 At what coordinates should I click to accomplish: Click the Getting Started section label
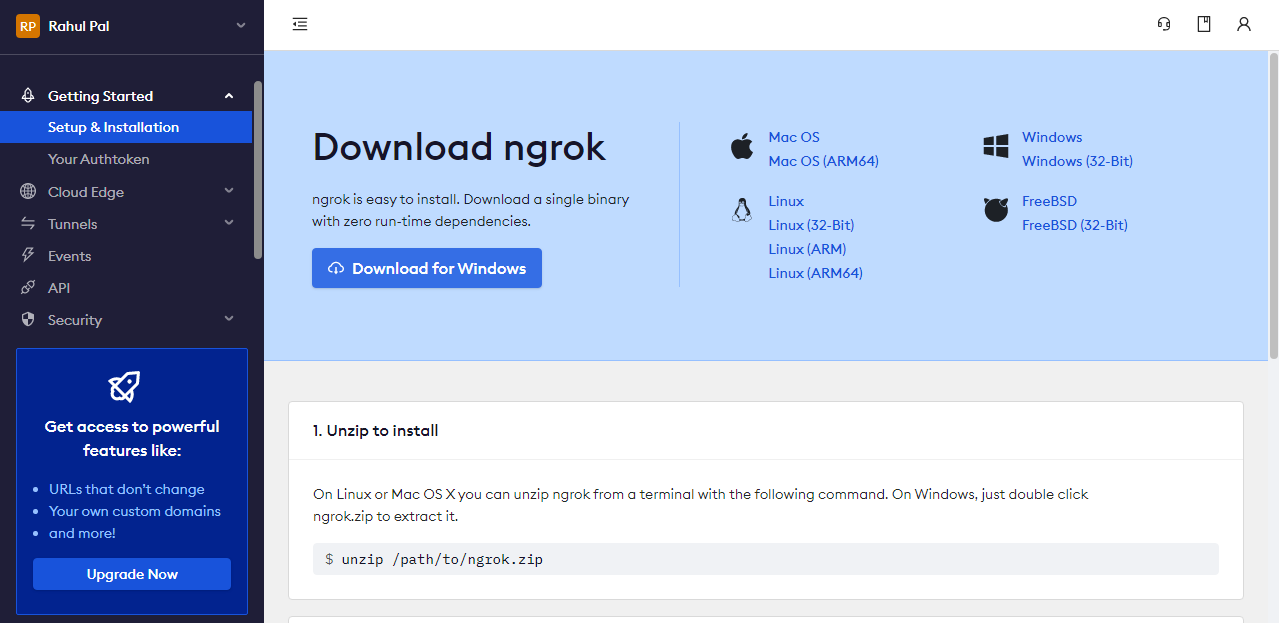[x=100, y=96]
